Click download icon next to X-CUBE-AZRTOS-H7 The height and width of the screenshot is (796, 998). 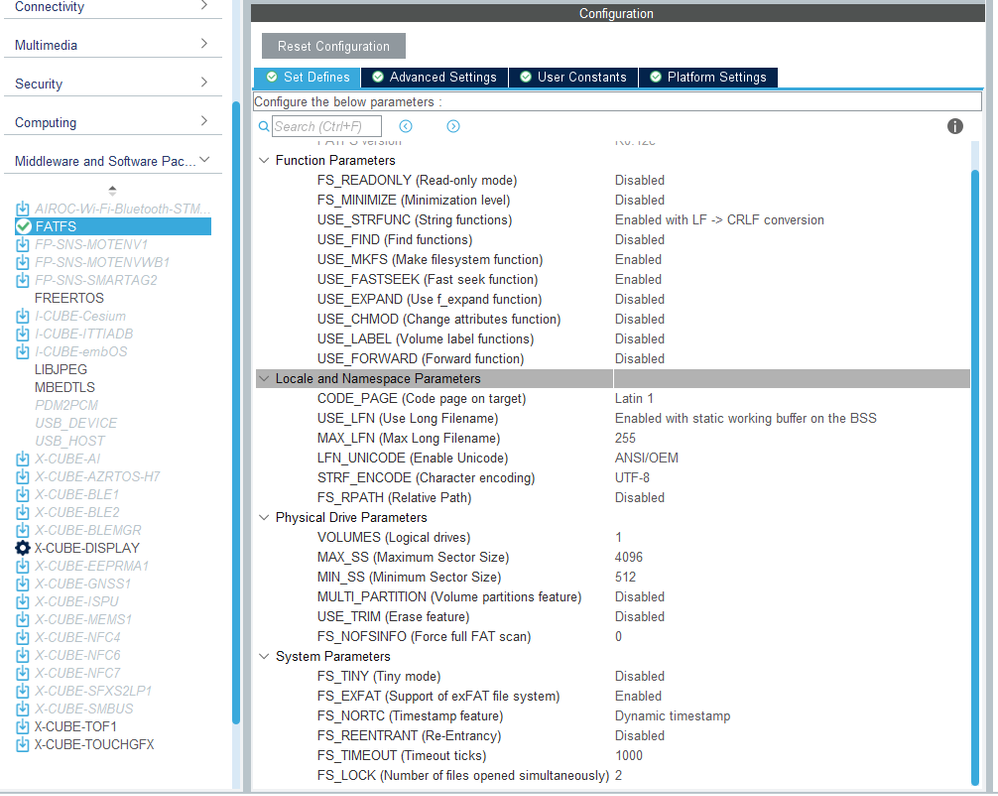coord(22,477)
